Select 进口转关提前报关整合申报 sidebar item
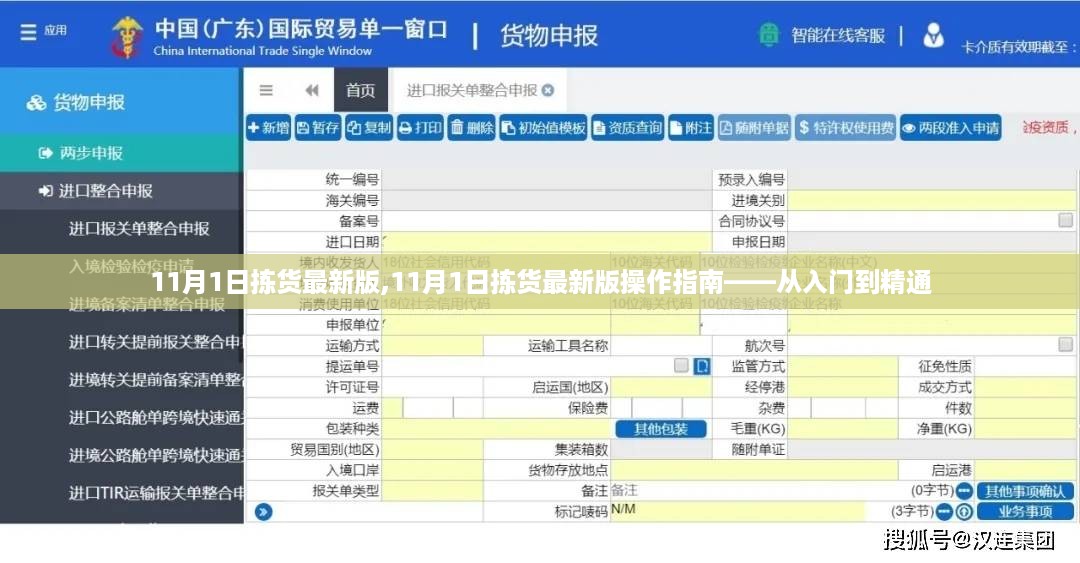The height and width of the screenshot is (563, 1080). pyautogui.click(x=156, y=342)
